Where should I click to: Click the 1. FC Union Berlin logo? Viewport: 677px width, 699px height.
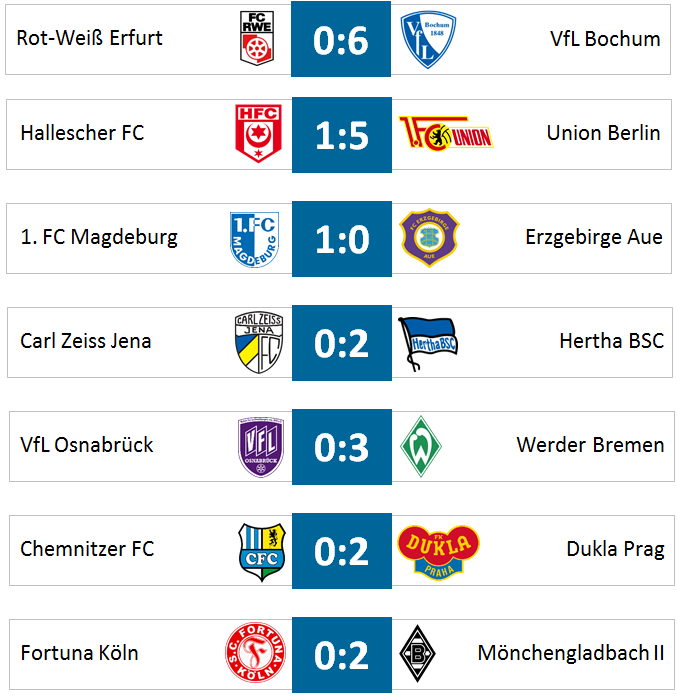tap(446, 134)
